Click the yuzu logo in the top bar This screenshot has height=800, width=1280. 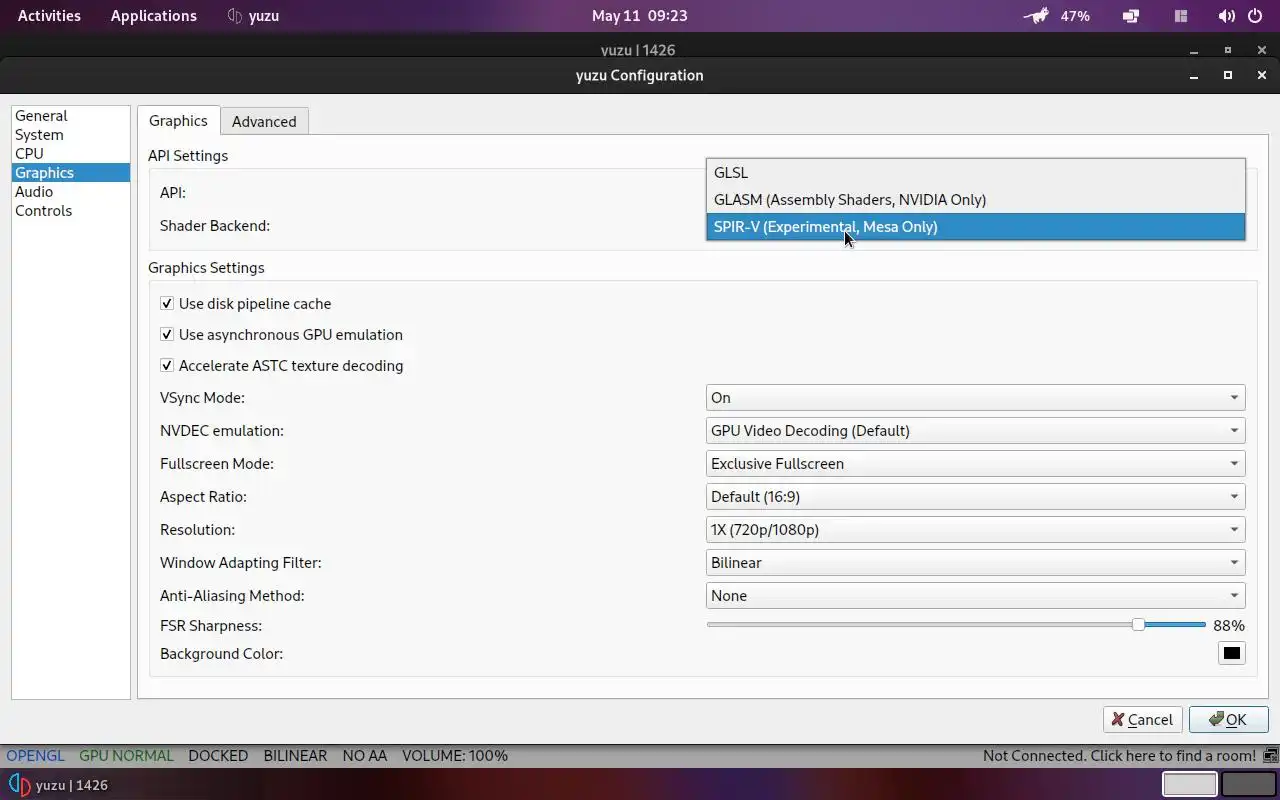point(235,16)
